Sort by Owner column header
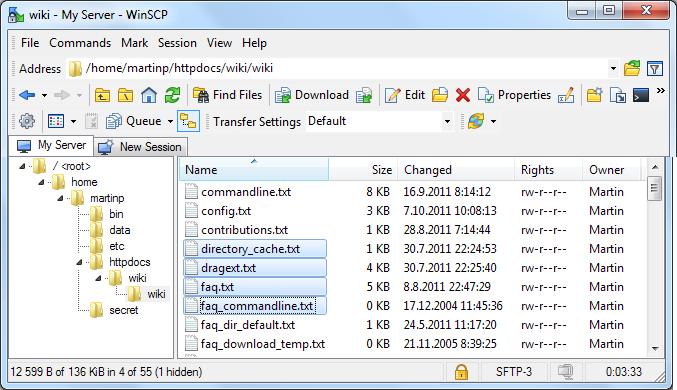Screen dimensions: 677x390 612,170
